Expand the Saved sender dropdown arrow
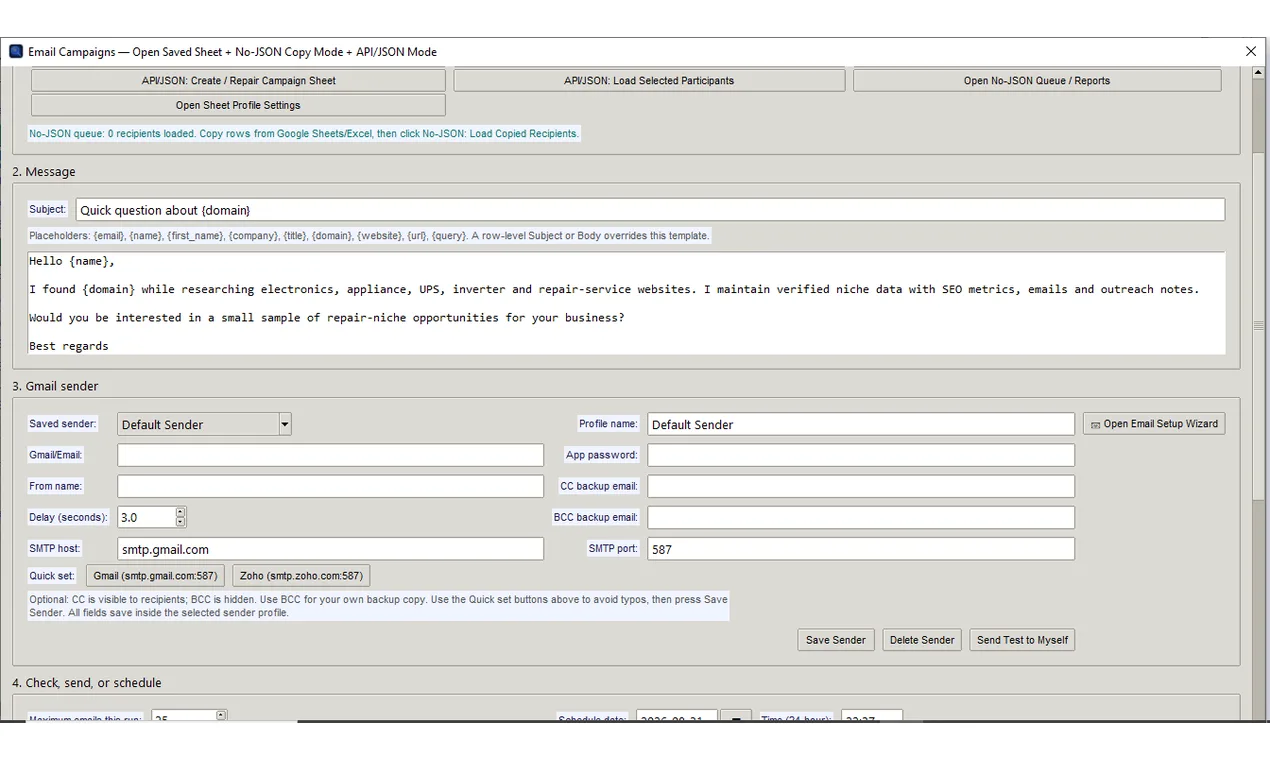The image size is (1270, 760). coord(285,424)
